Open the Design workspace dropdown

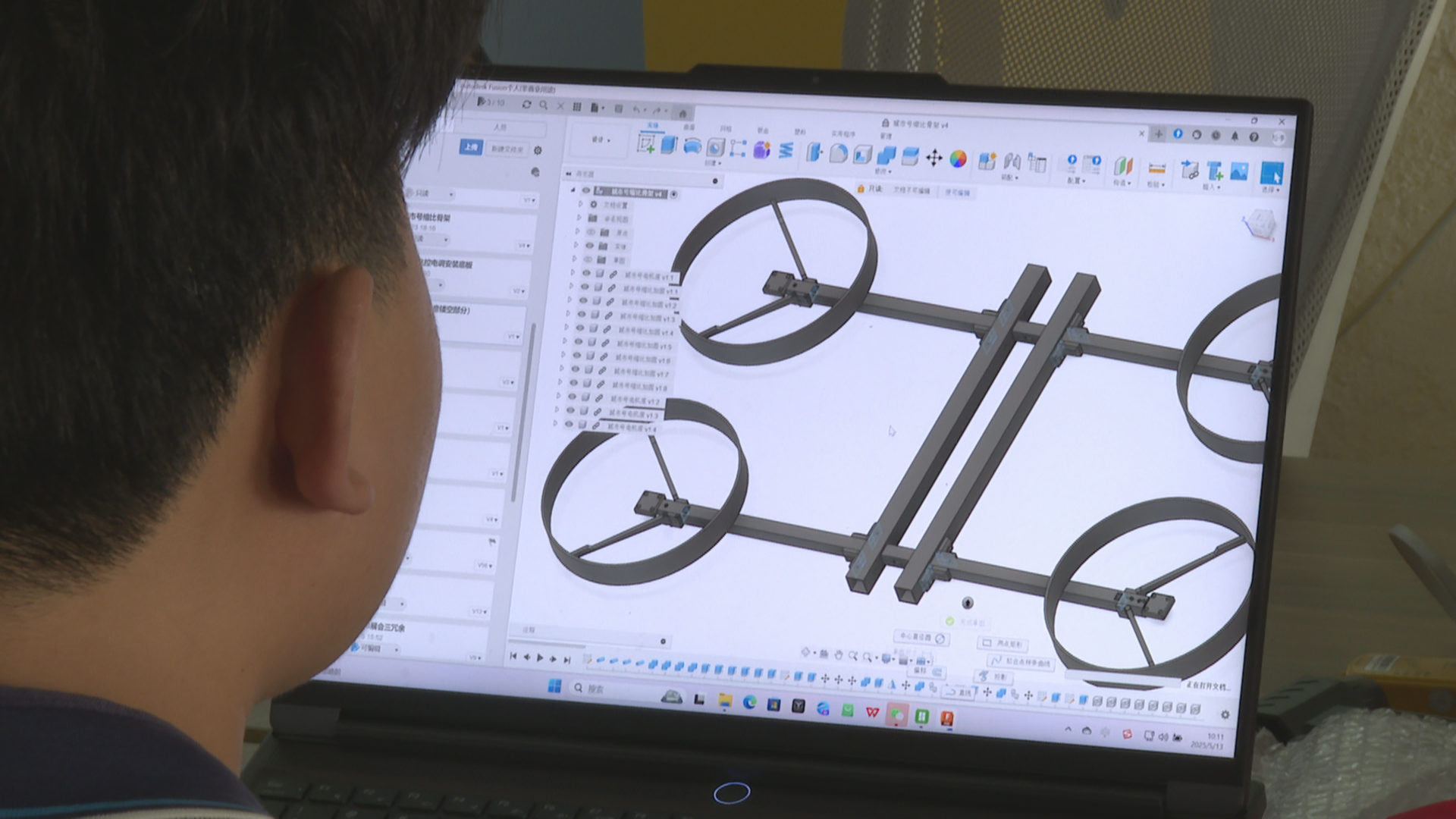click(x=601, y=140)
